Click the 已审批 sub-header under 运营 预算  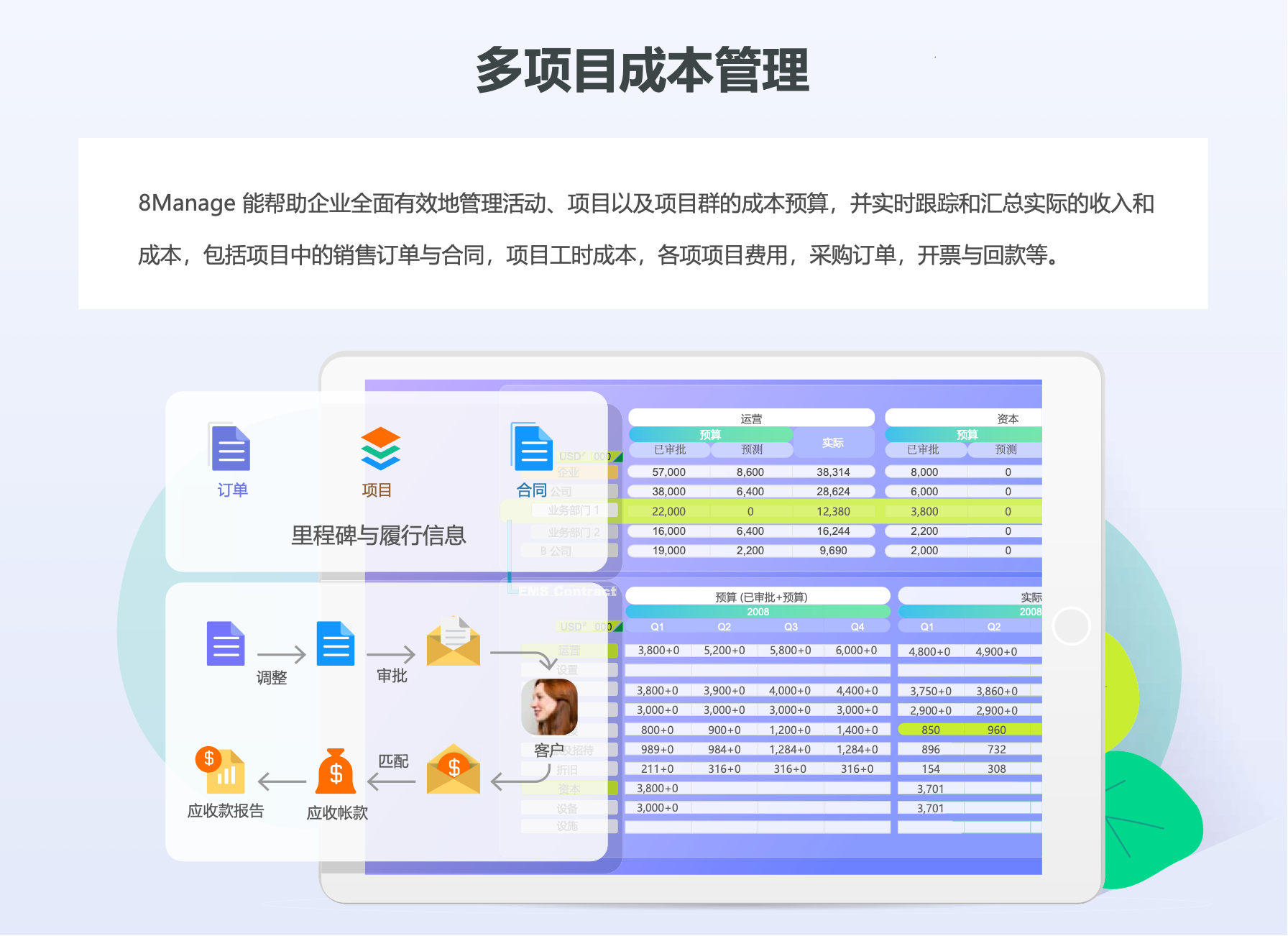coord(669,450)
